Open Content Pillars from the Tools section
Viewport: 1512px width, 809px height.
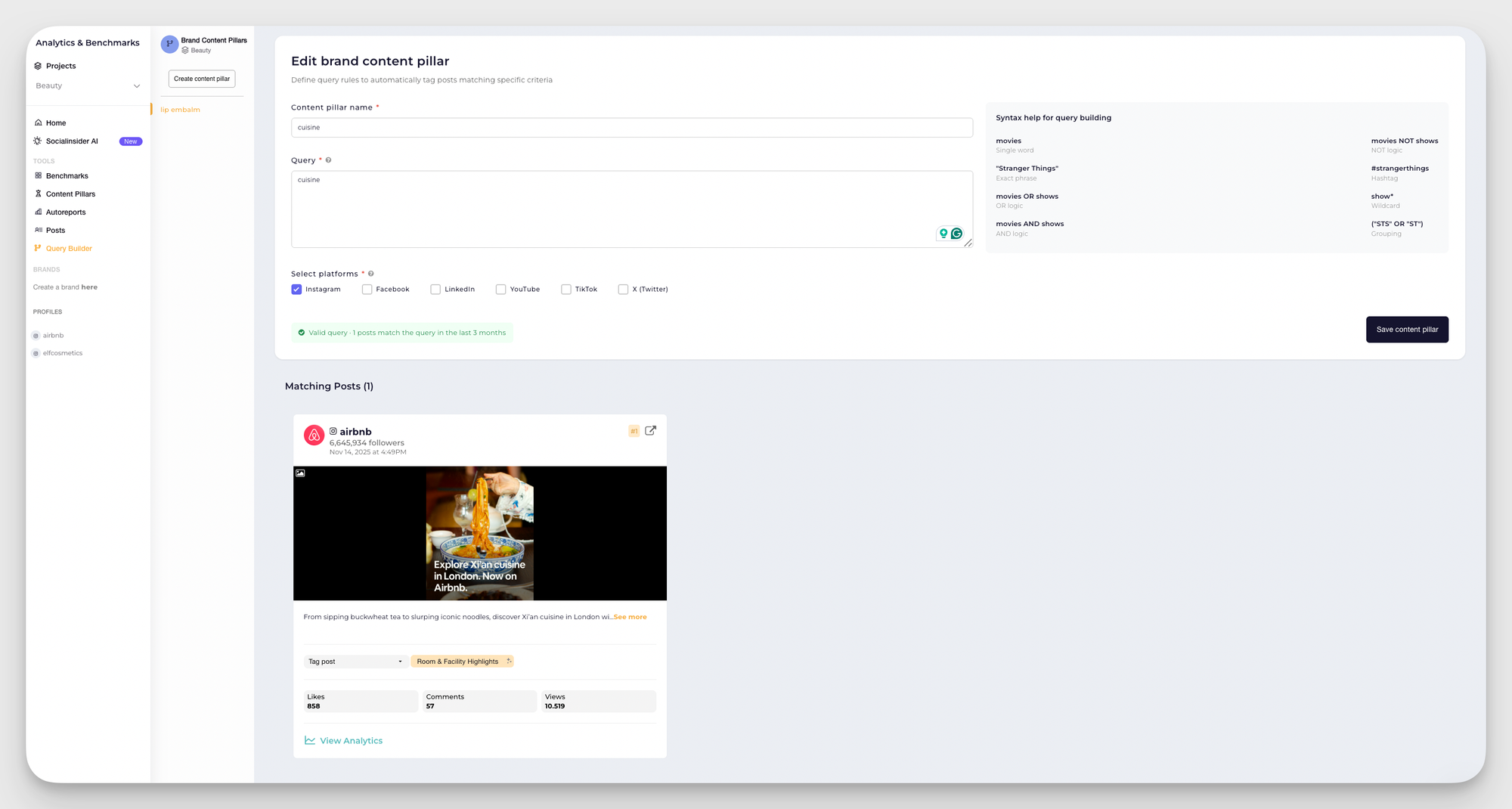tap(70, 194)
